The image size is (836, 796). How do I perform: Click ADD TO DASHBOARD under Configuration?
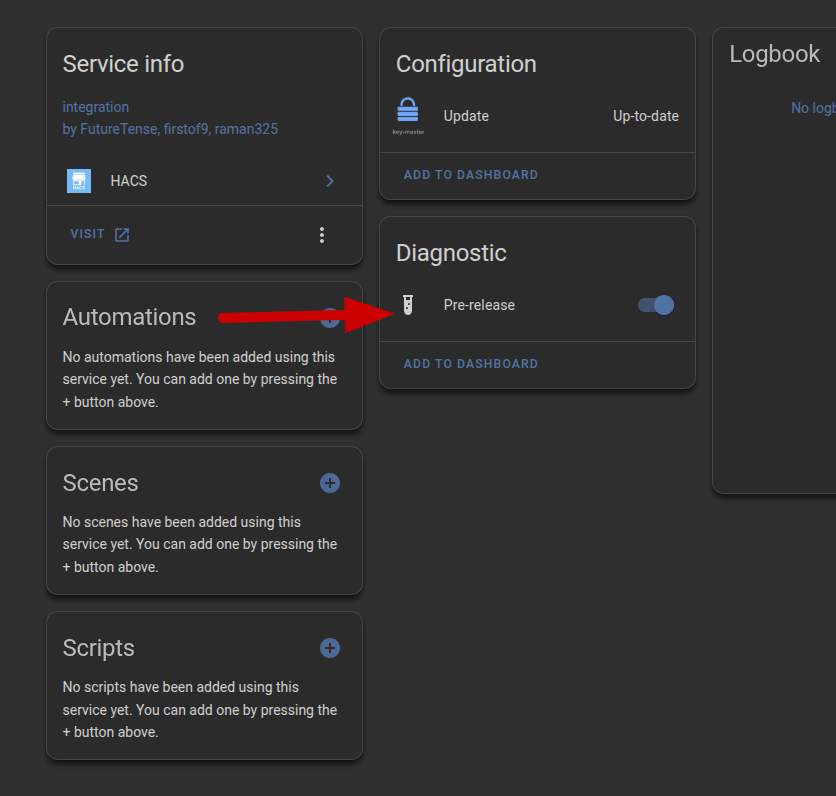click(471, 175)
